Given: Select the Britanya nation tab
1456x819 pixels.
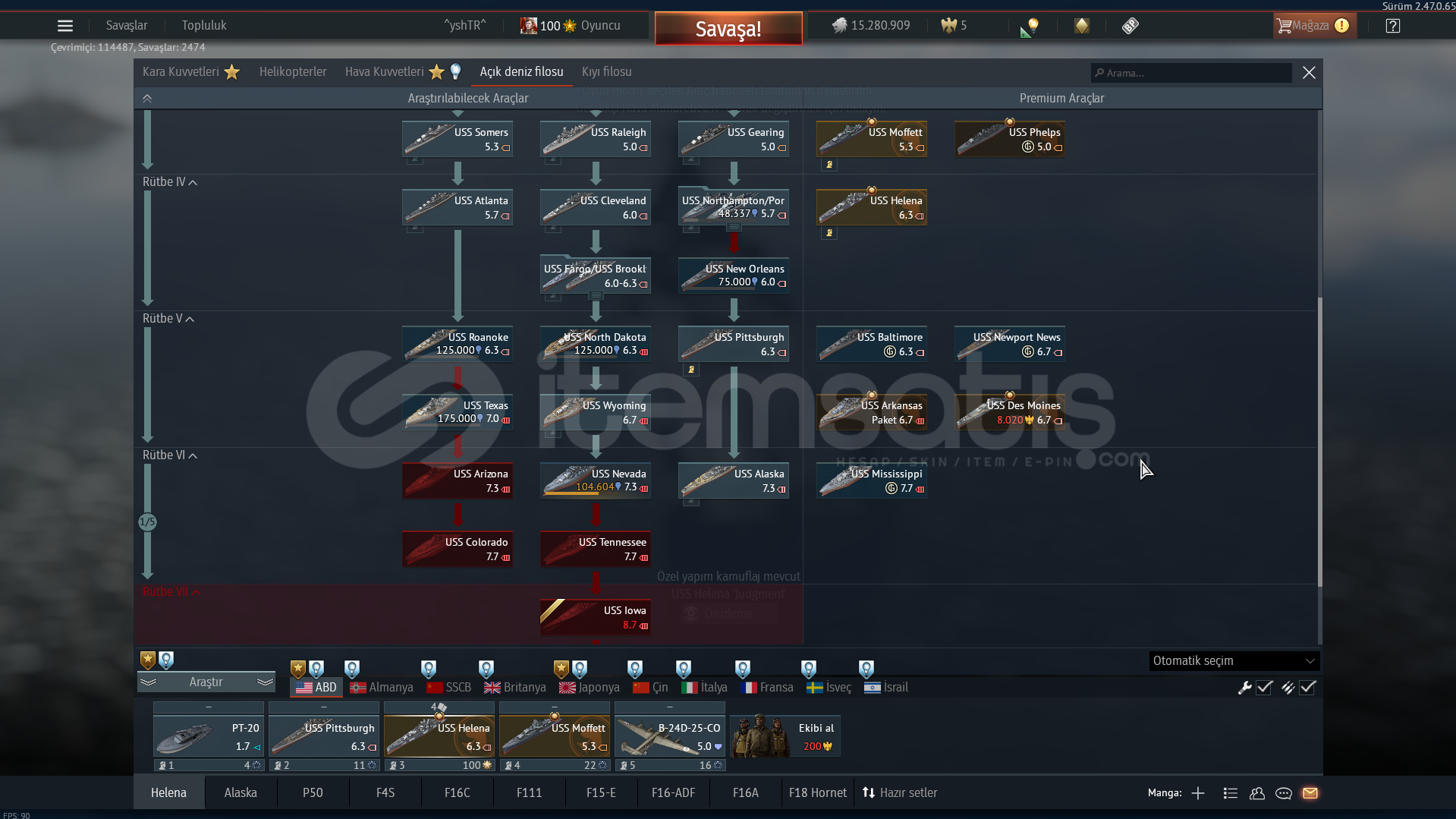Looking at the screenshot, I should (515, 688).
